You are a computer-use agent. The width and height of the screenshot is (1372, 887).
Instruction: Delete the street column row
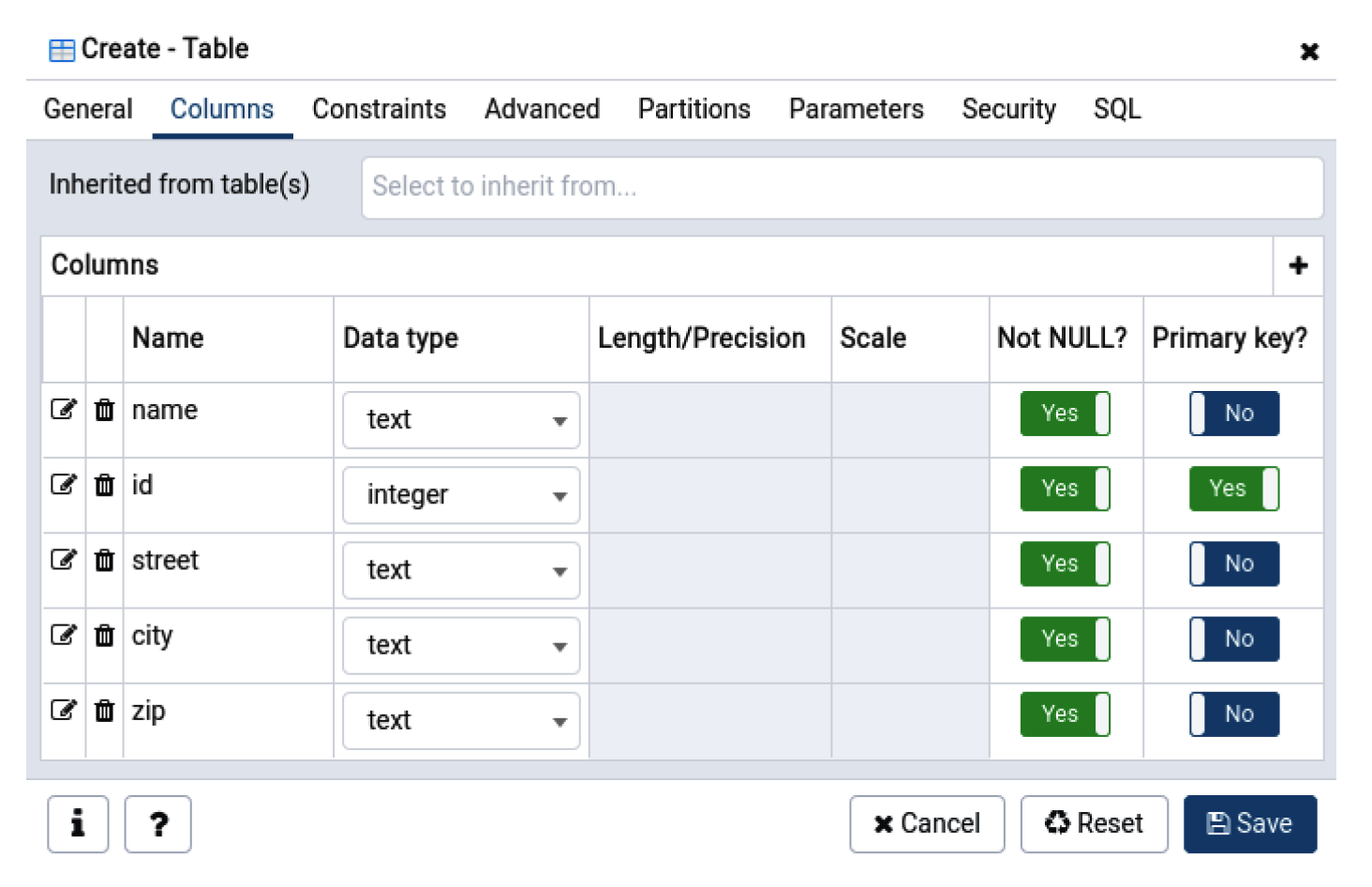(x=104, y=560)
